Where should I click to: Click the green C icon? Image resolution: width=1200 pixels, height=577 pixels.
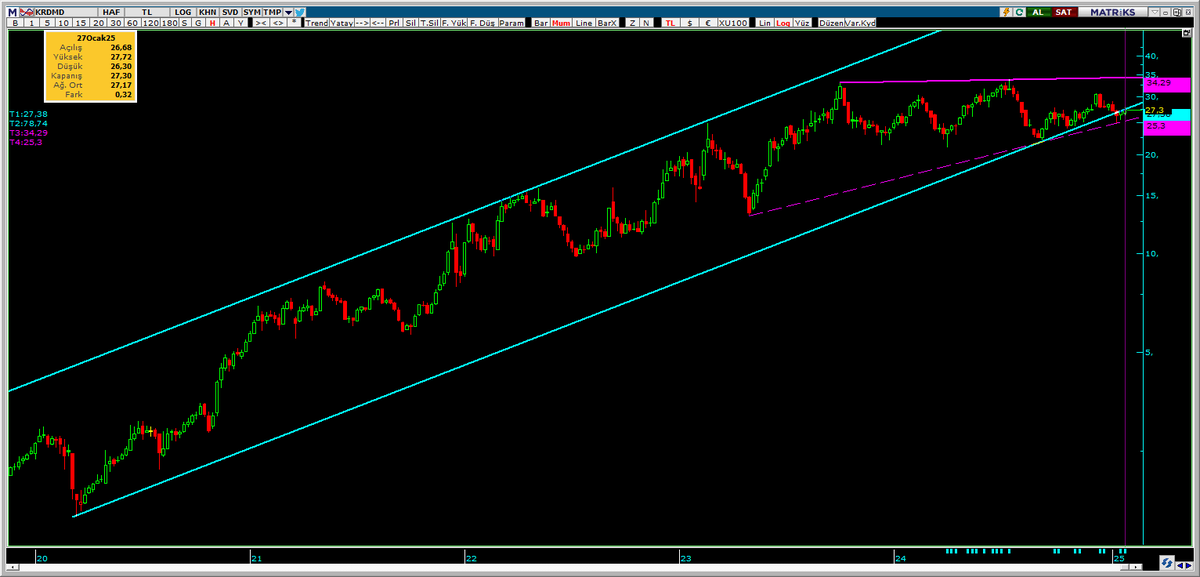click(1018, 11)
